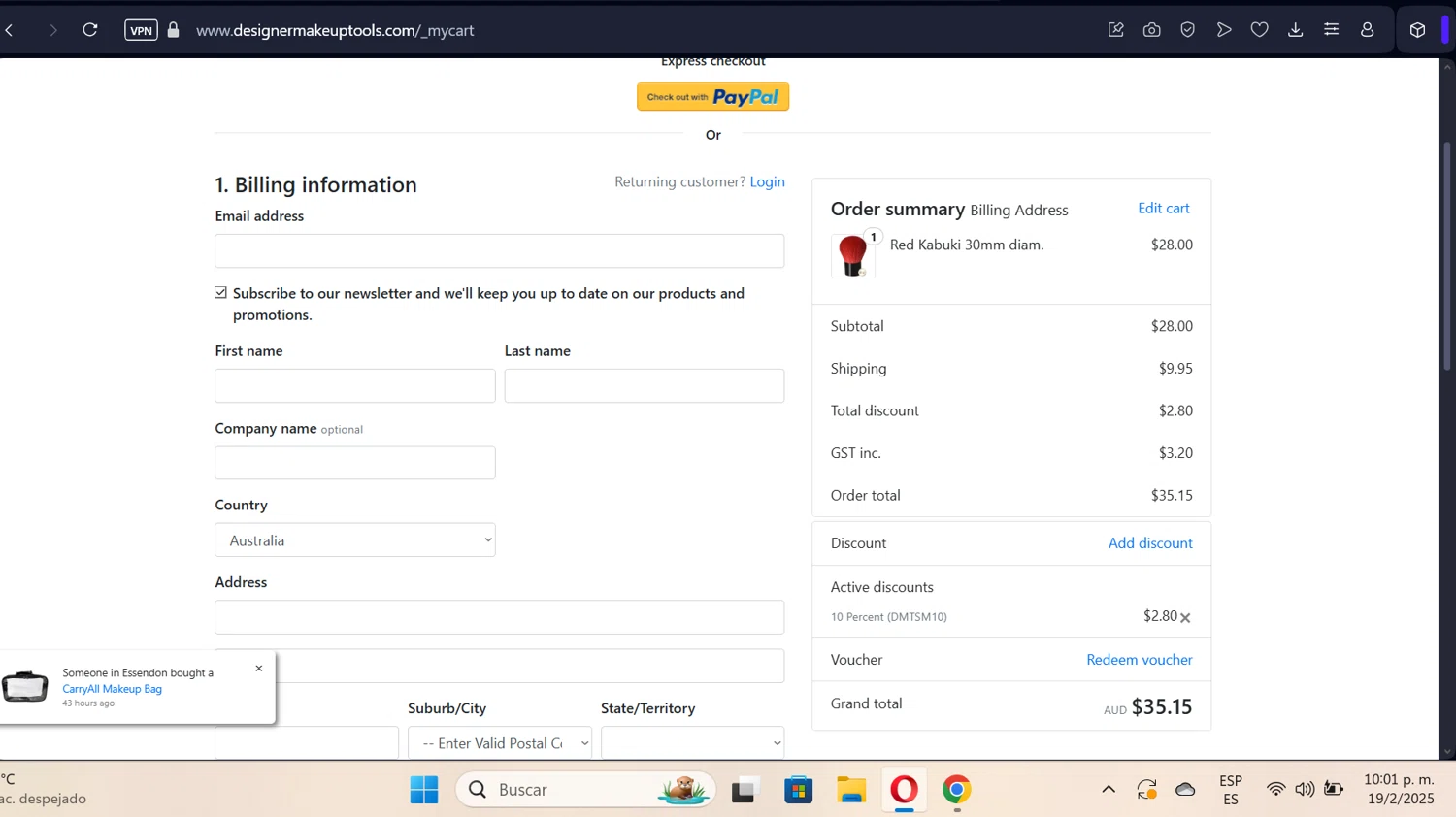Click the Login link for returning customers
The height and width of the screenshot is (817, 1456).
(x=767, y=181)
